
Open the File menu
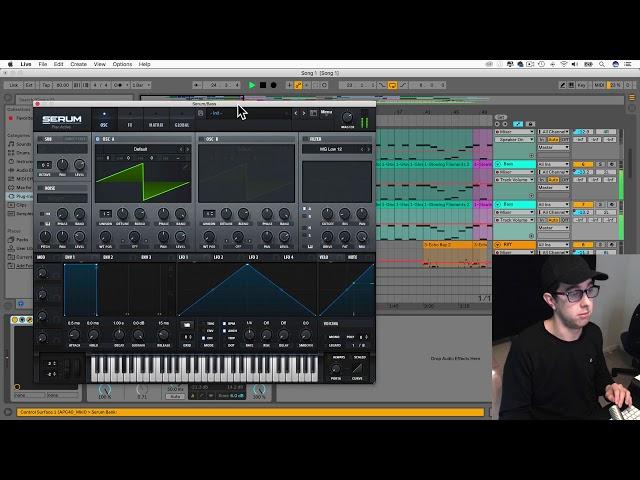[x=42, y=64]
